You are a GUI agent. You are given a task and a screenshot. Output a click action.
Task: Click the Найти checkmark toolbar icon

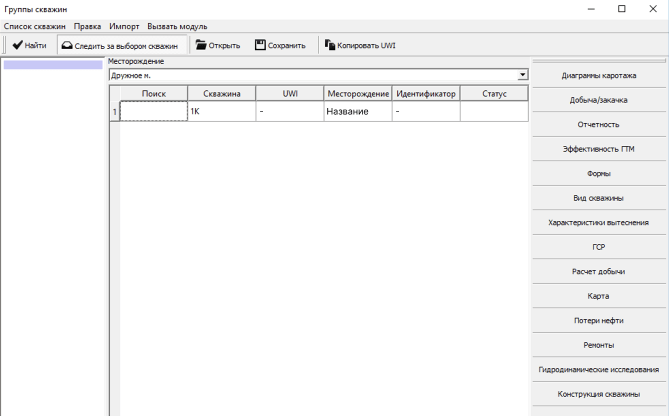click(17, 45)
